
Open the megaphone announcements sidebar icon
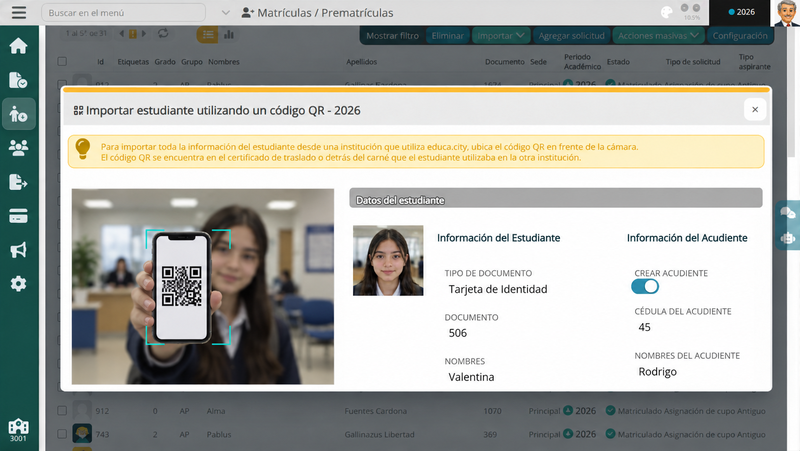18,250
